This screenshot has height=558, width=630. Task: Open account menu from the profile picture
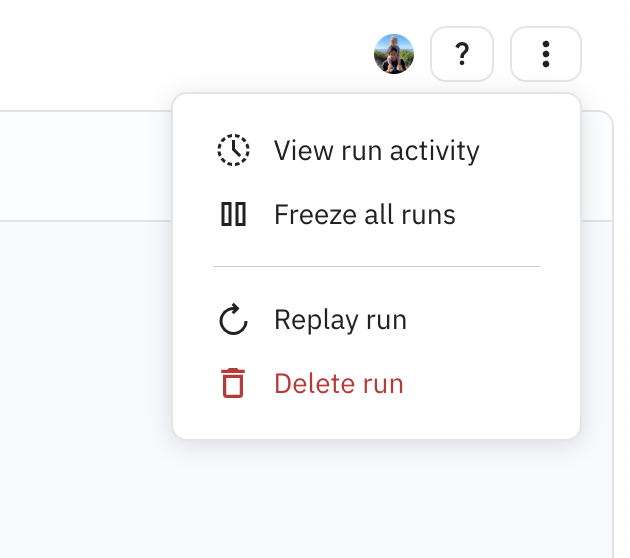click(x=394, y=54)
